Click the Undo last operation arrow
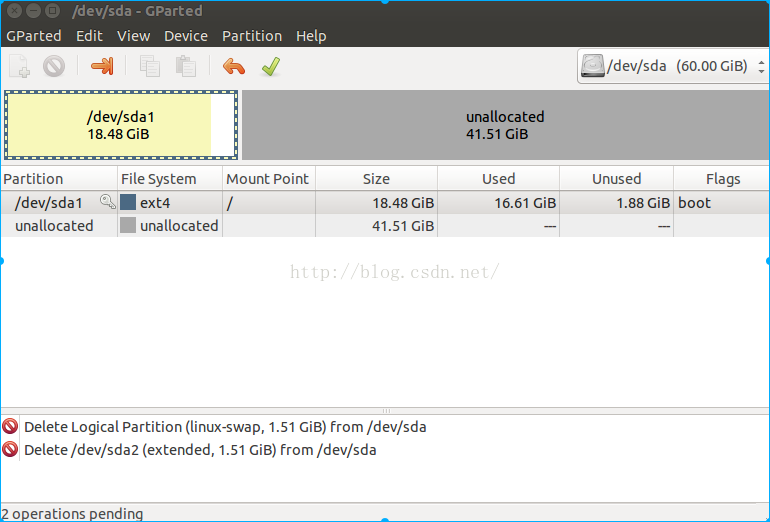 click(234, 66)
